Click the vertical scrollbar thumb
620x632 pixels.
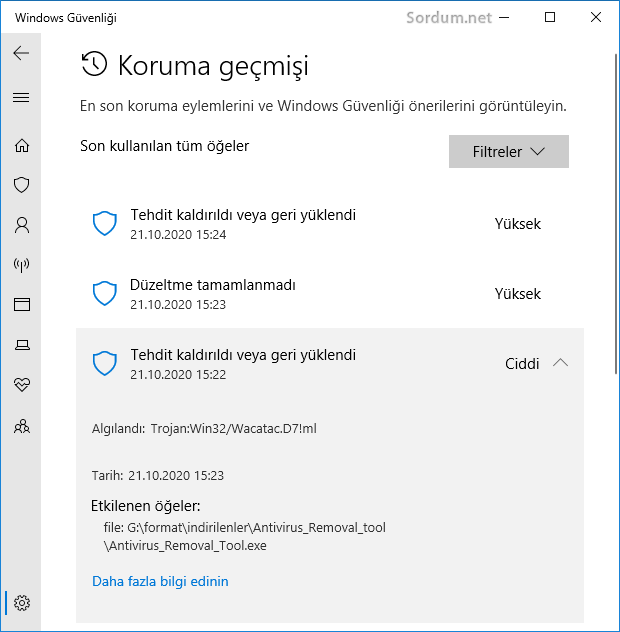click(x=616, y=214)
